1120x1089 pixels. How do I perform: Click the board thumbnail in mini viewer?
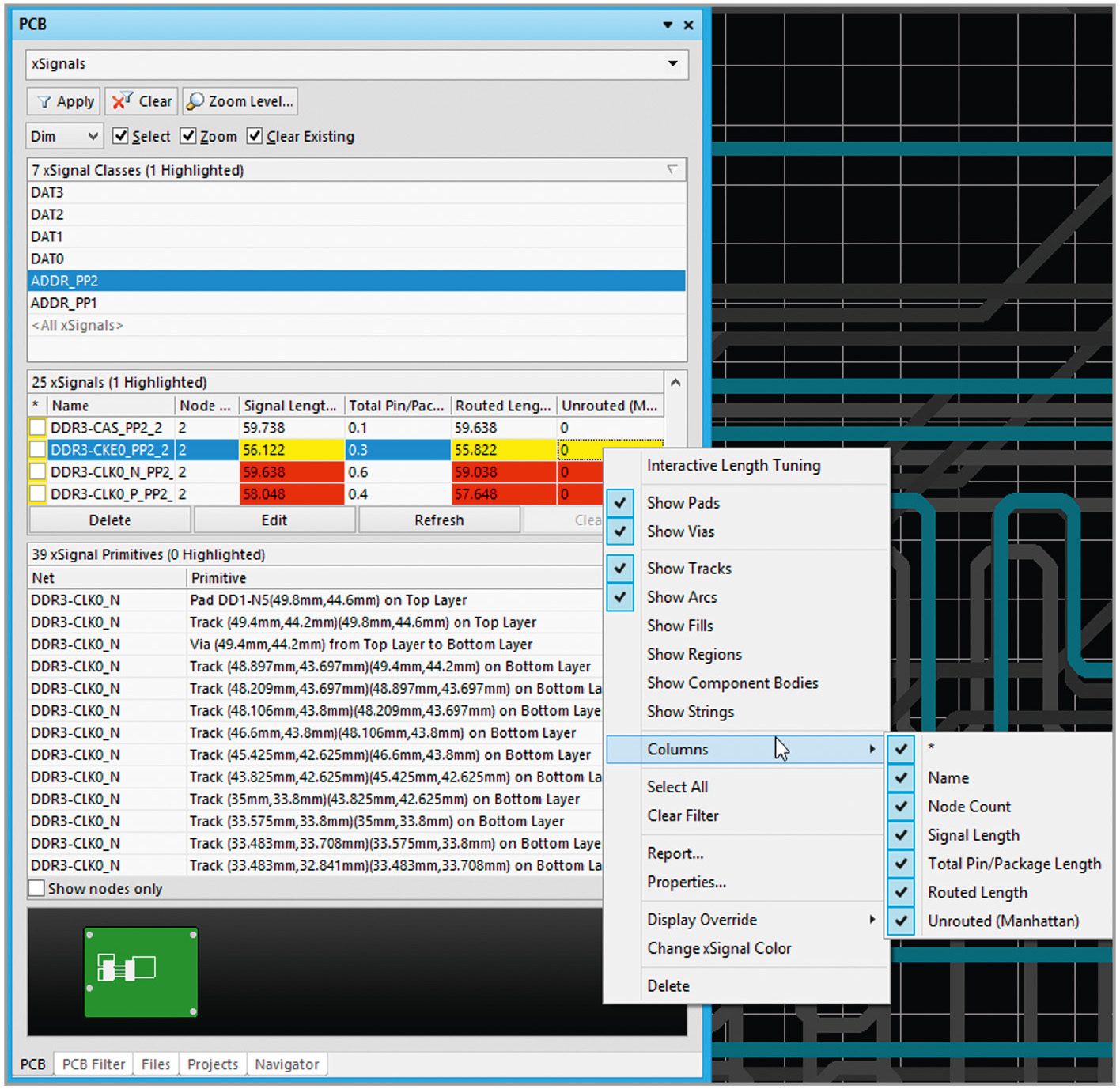tap(141, 972)
